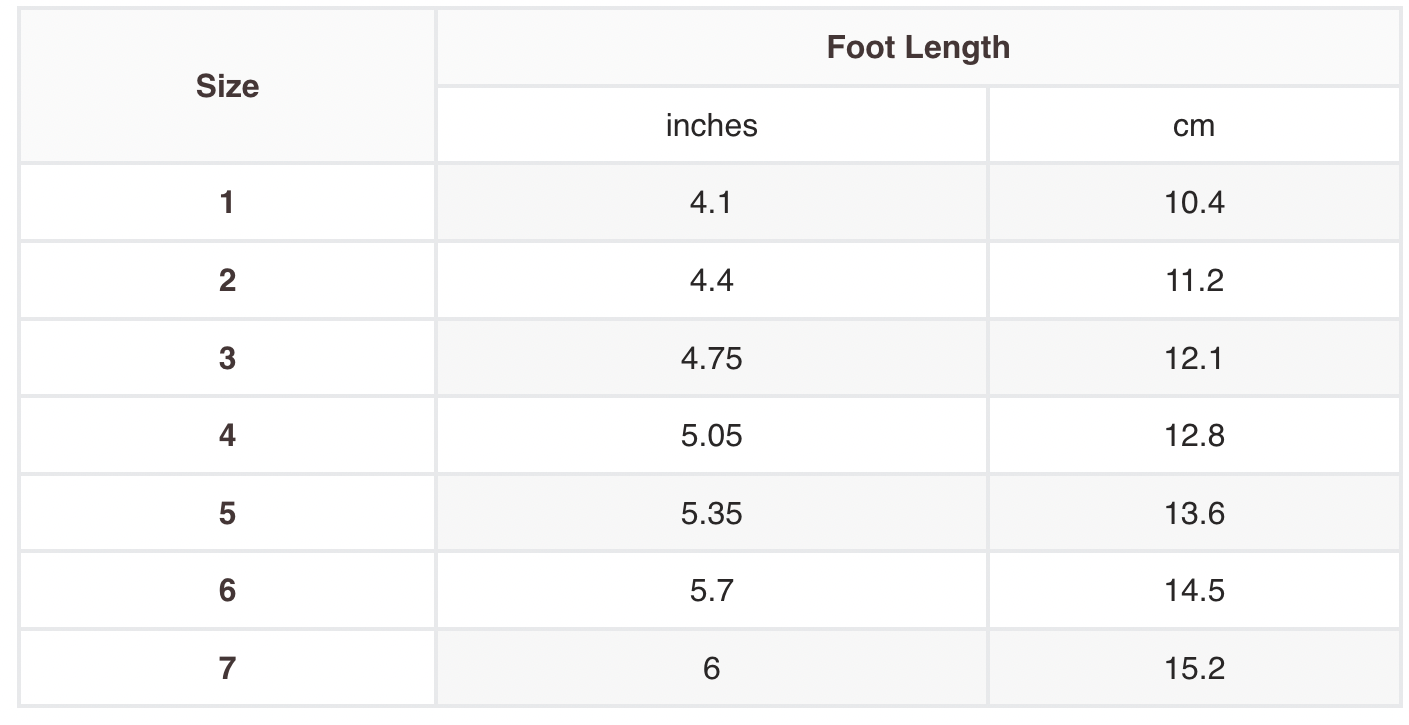Select the cm subheader cell
Image resolution: width=1409 pixels, height=725 pixels.
pos(1193,125)
